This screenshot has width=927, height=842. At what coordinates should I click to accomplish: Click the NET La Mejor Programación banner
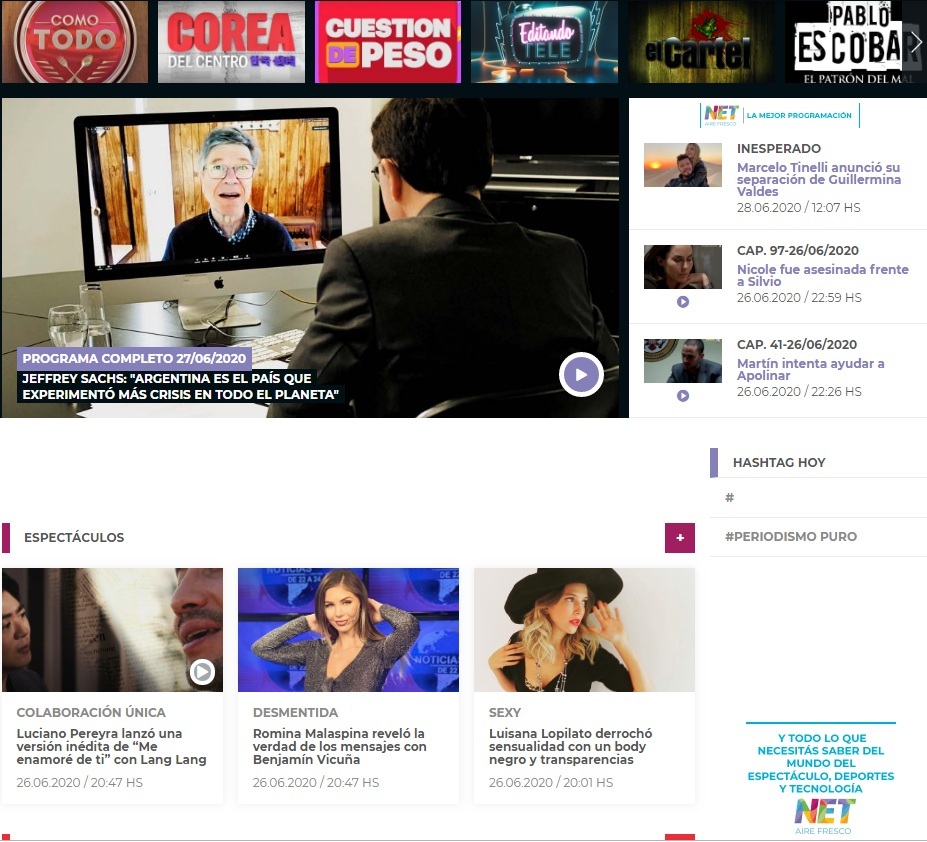[779, 115]
